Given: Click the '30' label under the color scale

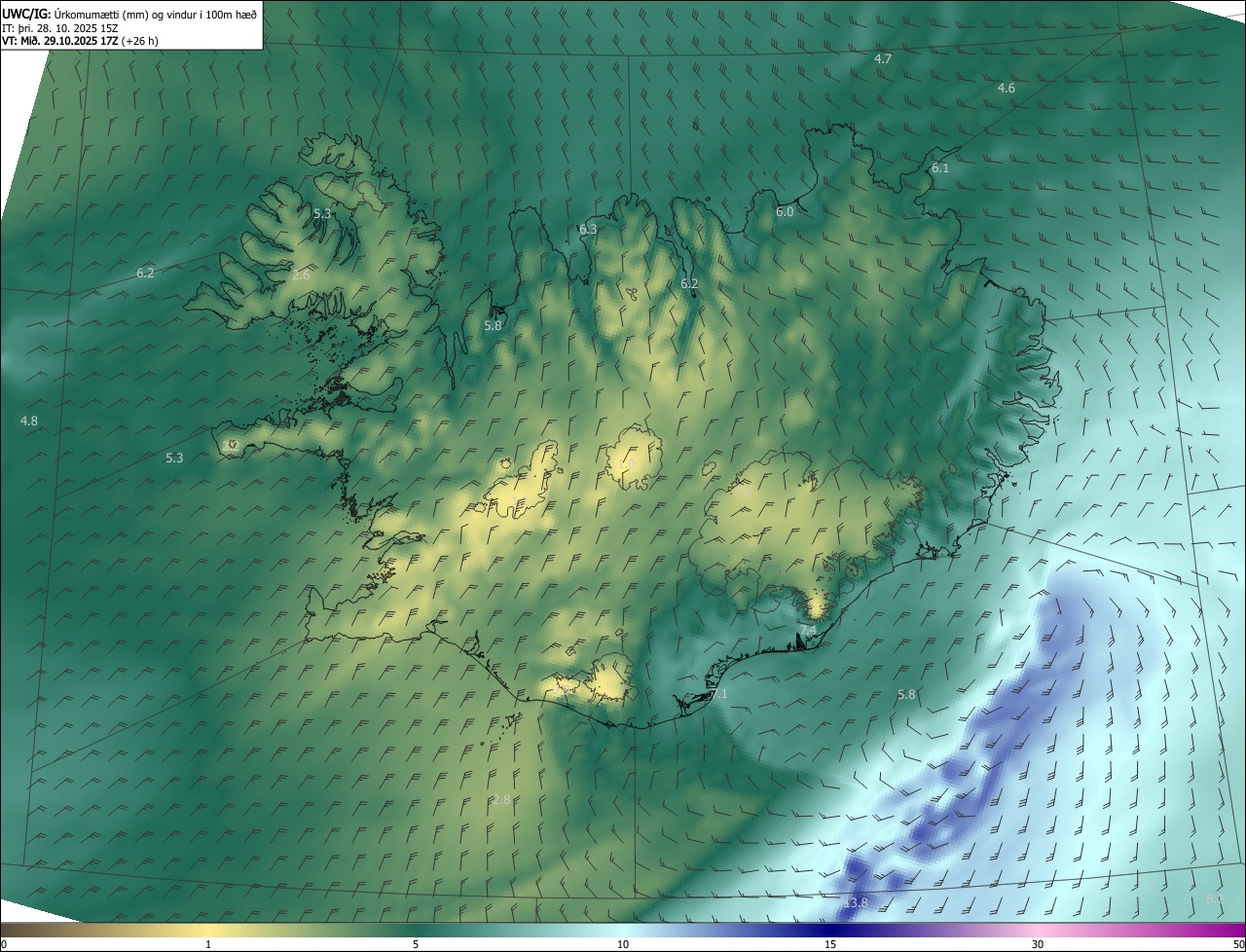Looking at the screenshot, I should [1038, 944].
